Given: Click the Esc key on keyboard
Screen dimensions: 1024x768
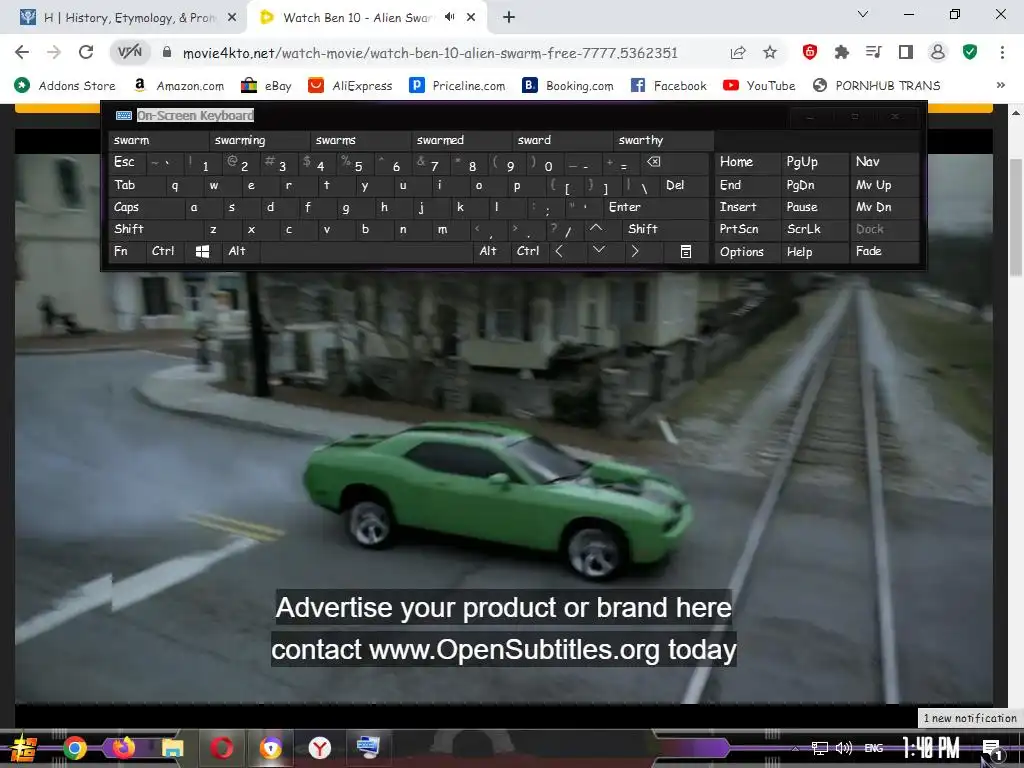Looking at the screenshot, I should point(126,162).
